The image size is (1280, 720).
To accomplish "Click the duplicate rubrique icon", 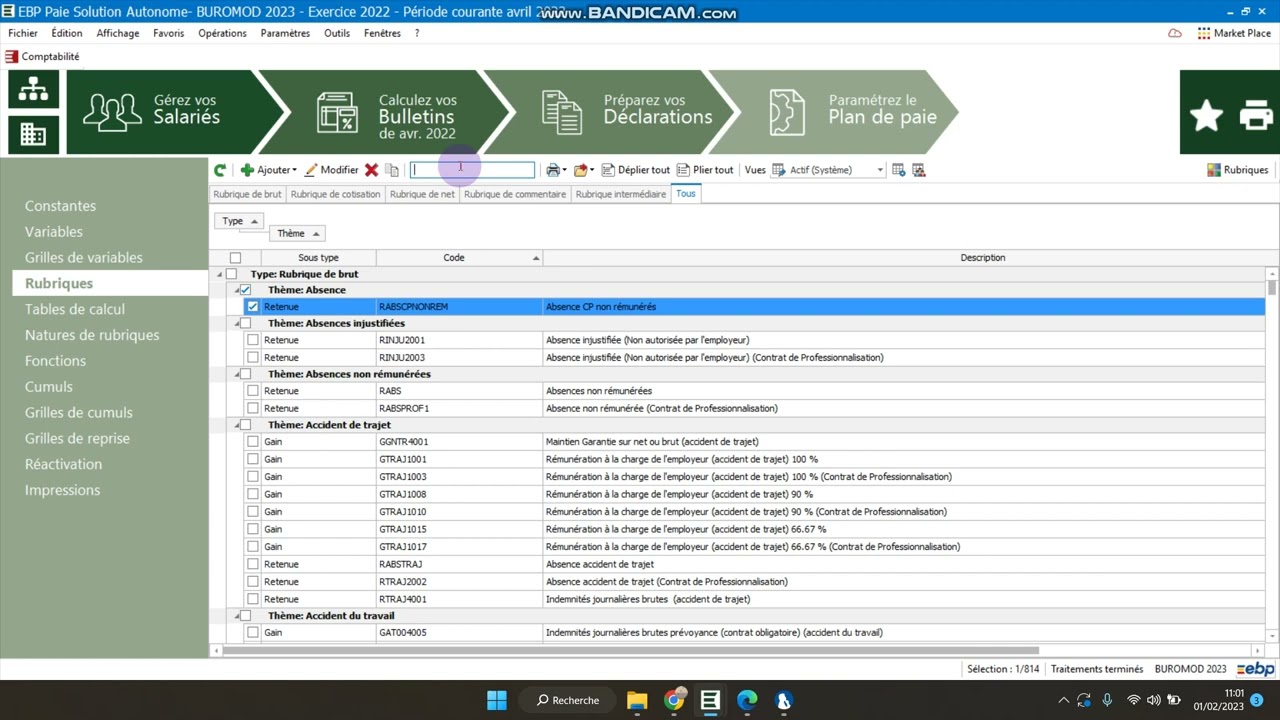I will pos(392,170).
